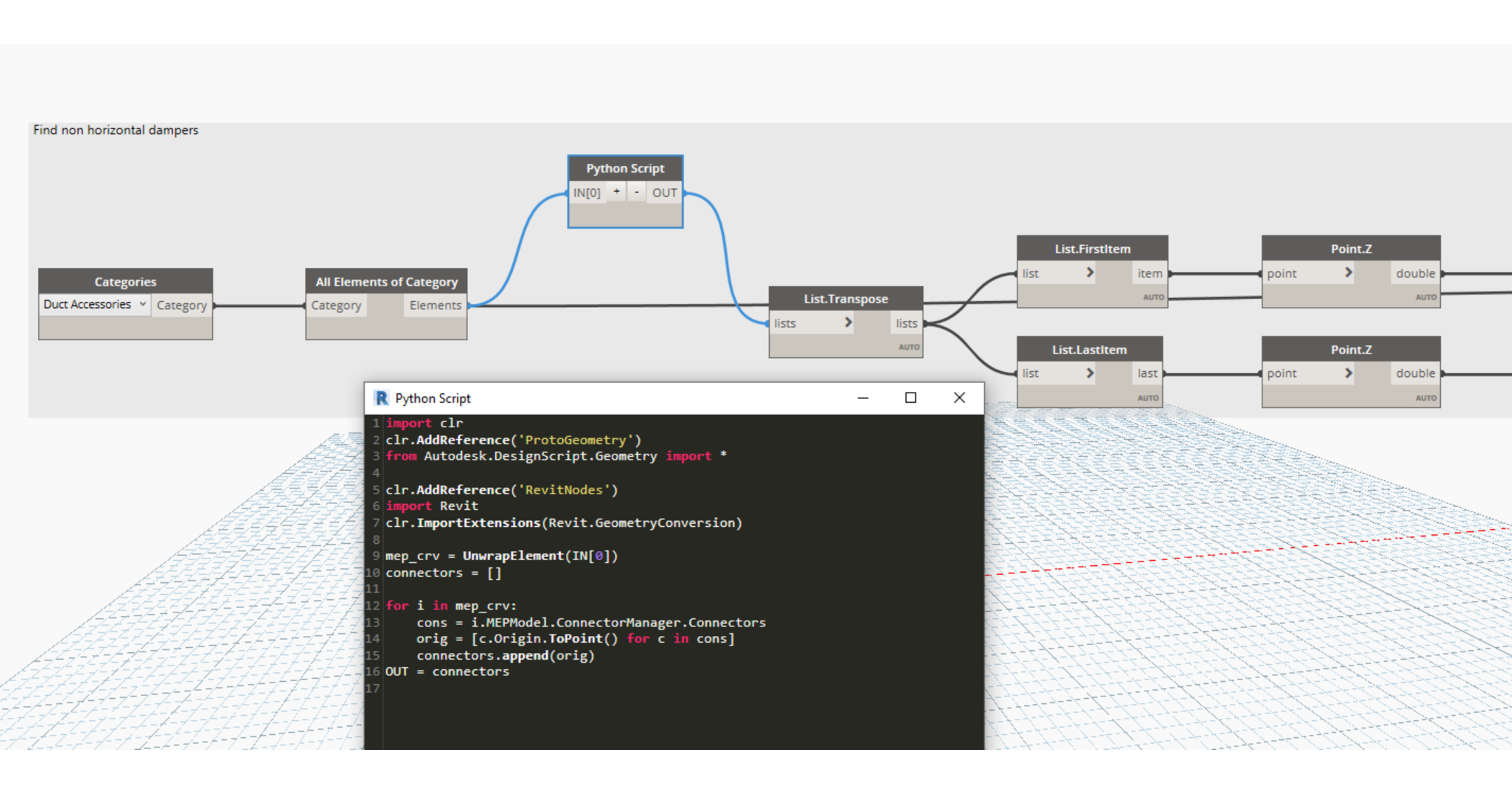
Task: Click the lists output port on List.Transpose
Action: coord(905,323)
